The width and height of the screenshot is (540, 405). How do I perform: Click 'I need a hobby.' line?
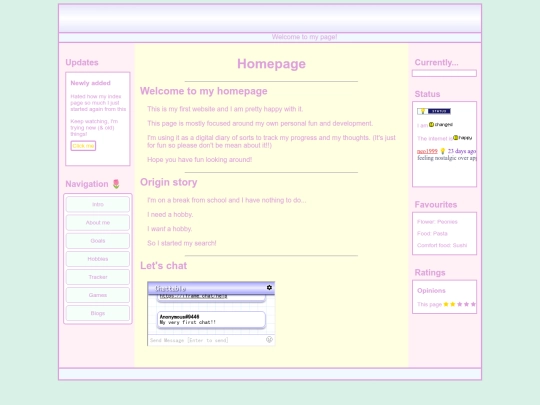(x=170, y=215)
